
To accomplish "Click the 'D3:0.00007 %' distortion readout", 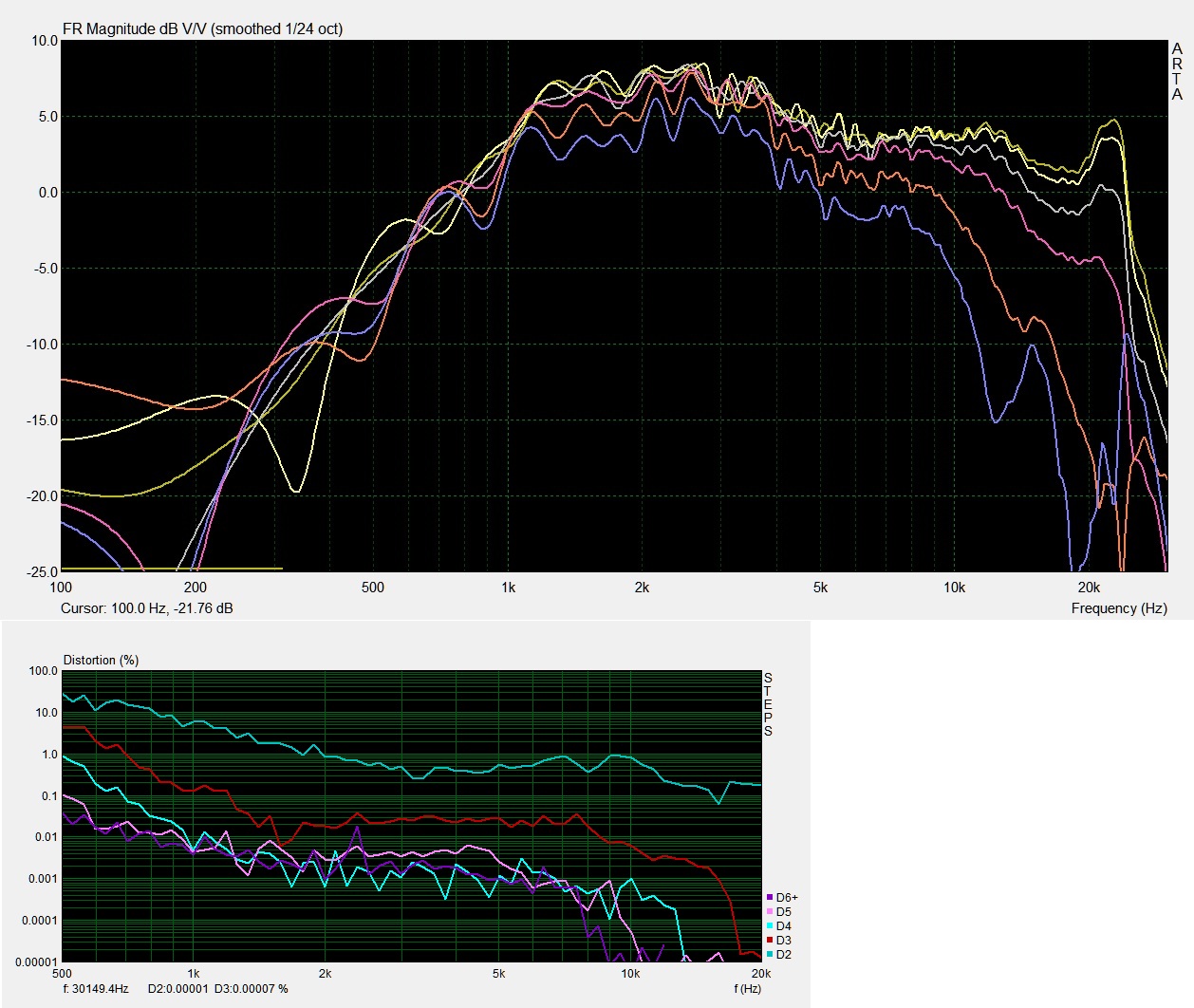I will point(251,988).
